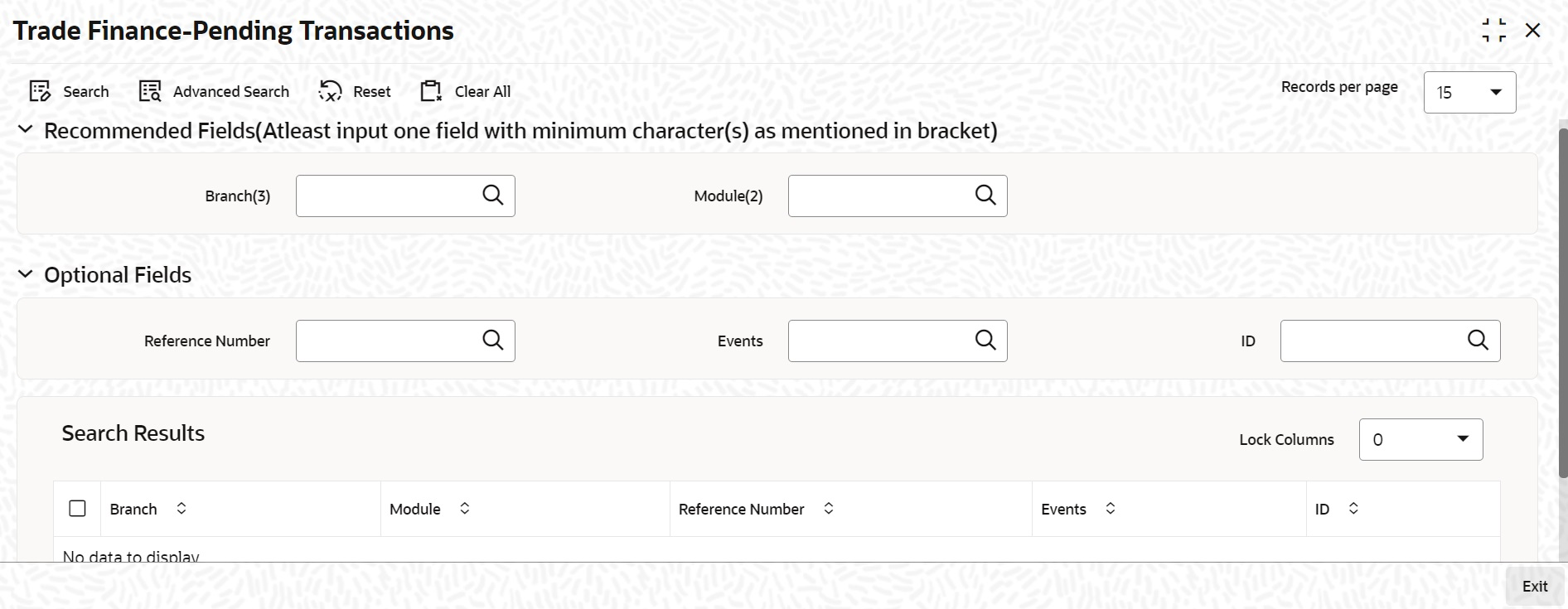Screen dimensions: 1568x609
Task: Collapse the Optional Fields section
Action: point(26,274)
